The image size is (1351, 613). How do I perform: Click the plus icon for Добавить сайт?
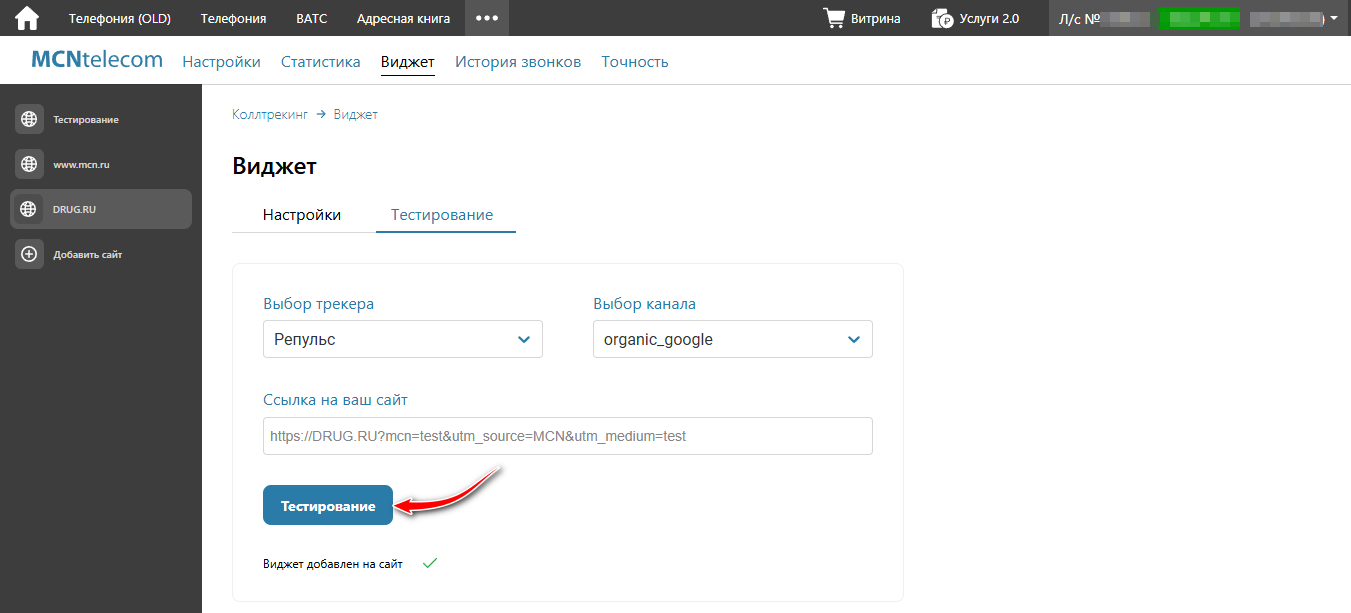[29, 254]
